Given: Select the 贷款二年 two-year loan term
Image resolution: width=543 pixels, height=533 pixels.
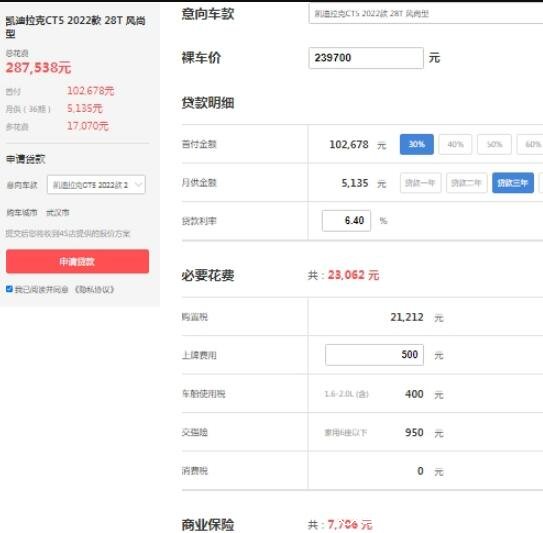Looking at the screenshot, I should pos(466,183).
